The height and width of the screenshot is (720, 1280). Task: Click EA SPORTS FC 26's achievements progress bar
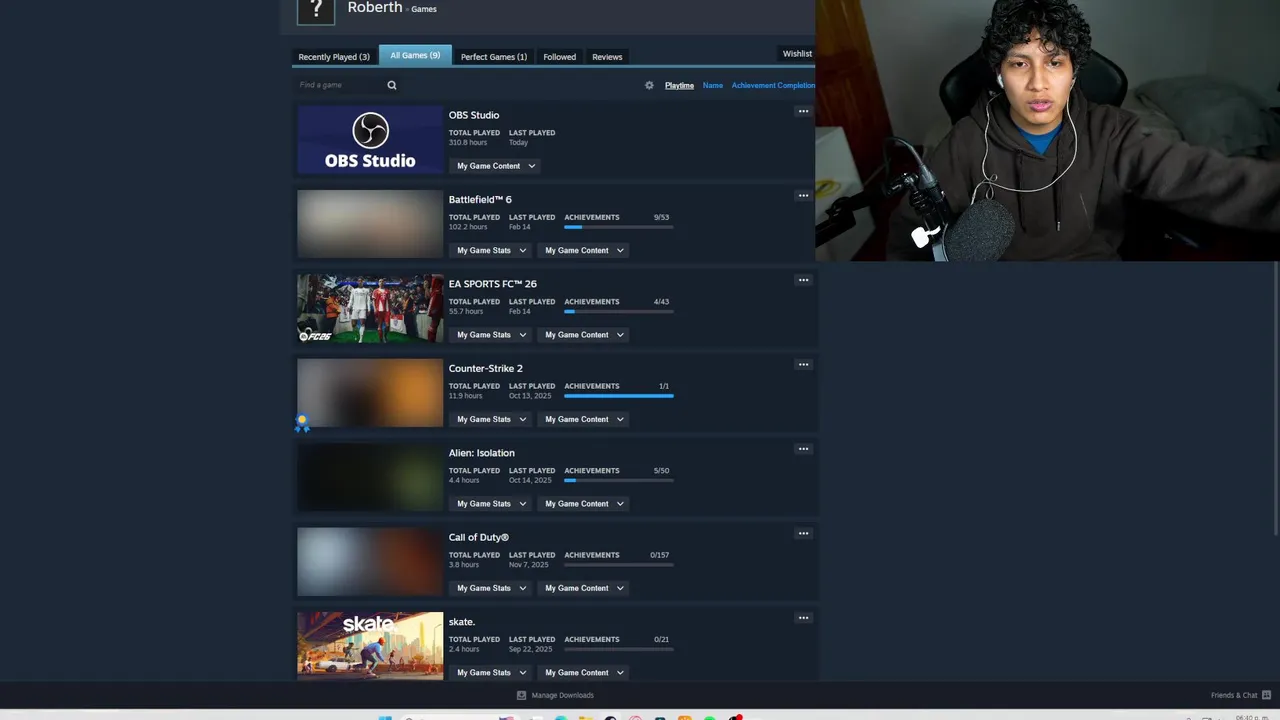619,311
